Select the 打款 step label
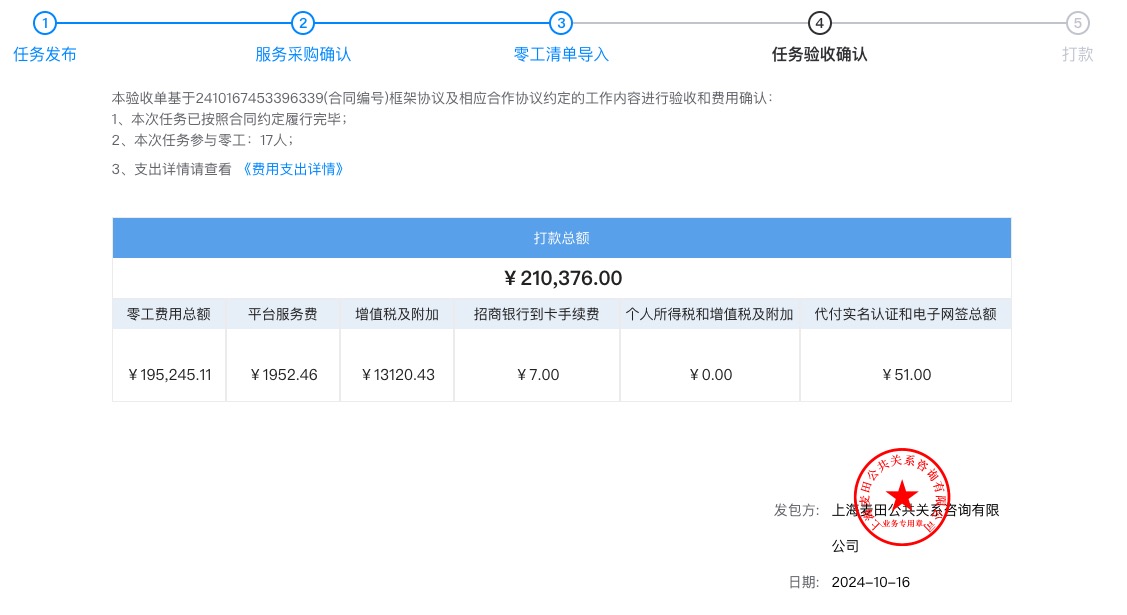Screen dimensions: 1127x615 point(1077,55)
